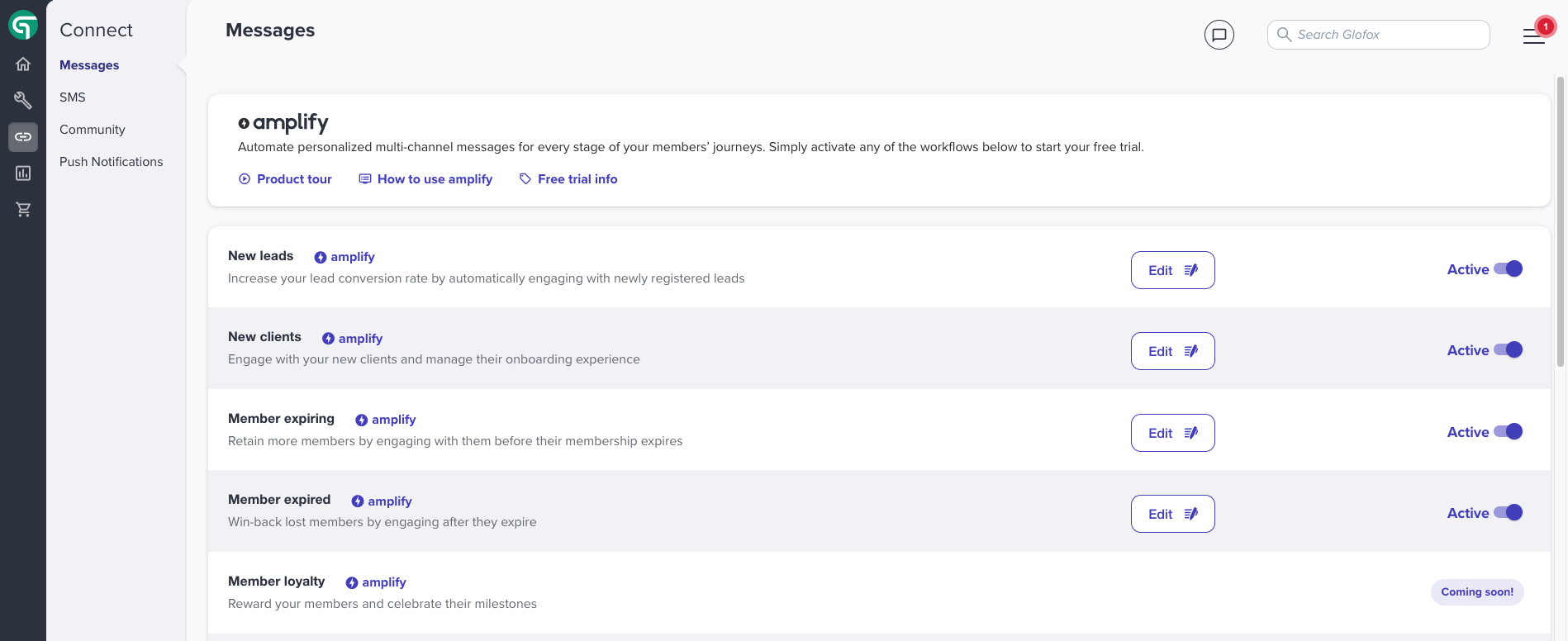This screenshot has height=641, width=1568.
Task: Open the chat bubble icon
Action: (x=1219, y=35)
